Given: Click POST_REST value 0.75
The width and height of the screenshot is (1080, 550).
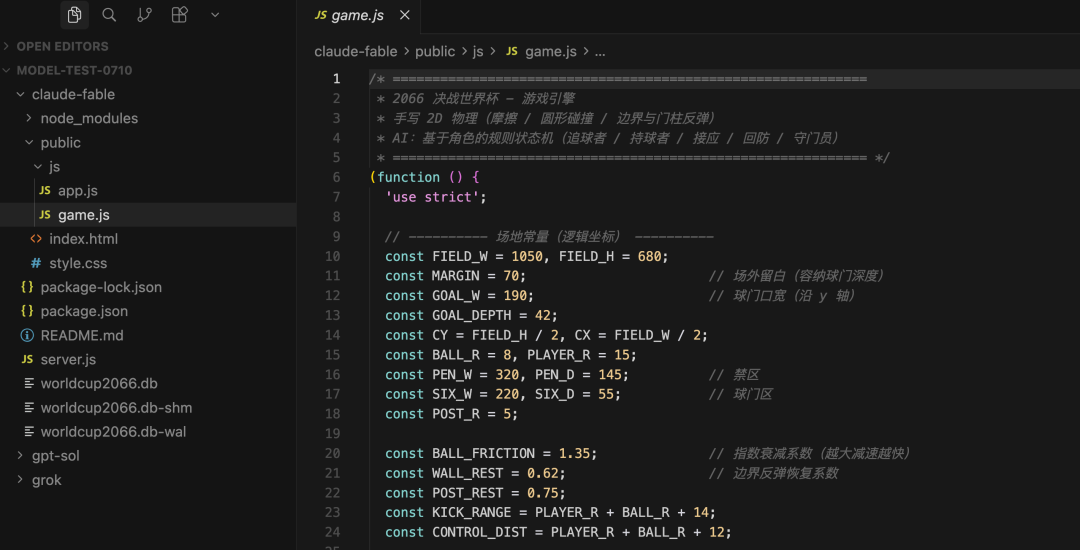Looking at the screenshot, I should (x=543, y=494).
